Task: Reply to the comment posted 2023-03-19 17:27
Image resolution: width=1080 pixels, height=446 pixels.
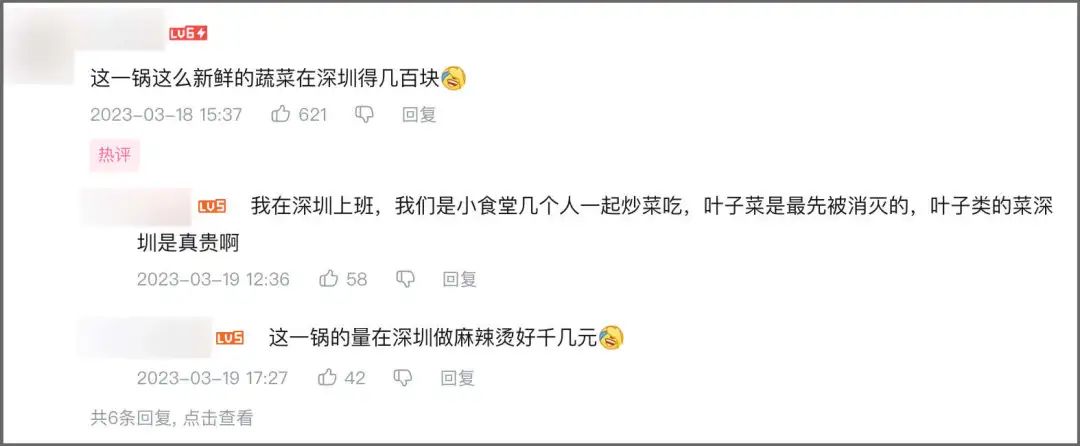Action: 457,377
